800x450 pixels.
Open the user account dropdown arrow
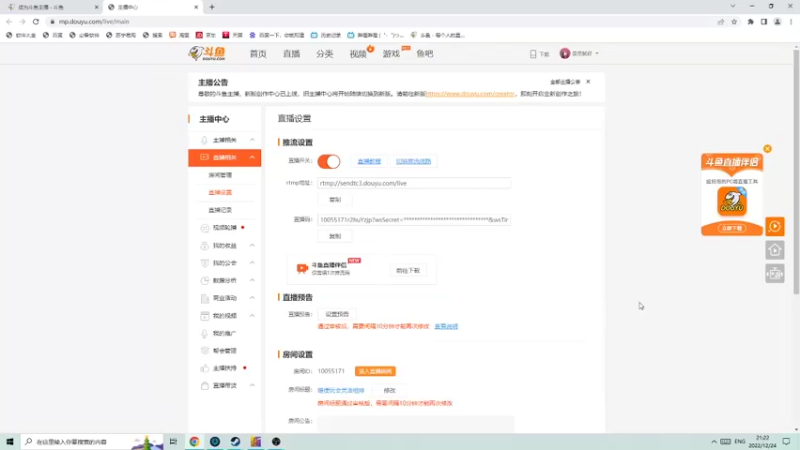pos(597,53)
